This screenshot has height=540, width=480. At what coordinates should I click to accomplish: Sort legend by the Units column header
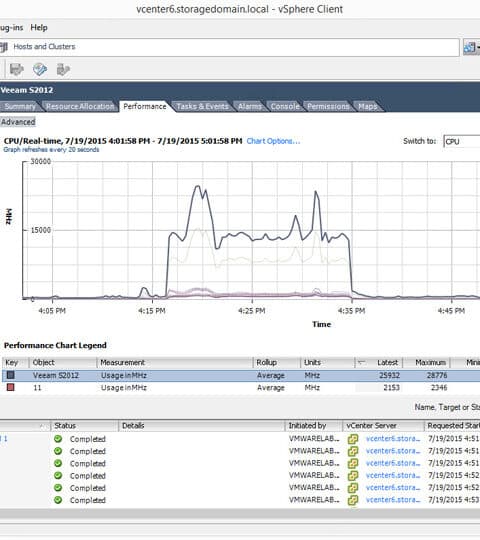point(327,363)
